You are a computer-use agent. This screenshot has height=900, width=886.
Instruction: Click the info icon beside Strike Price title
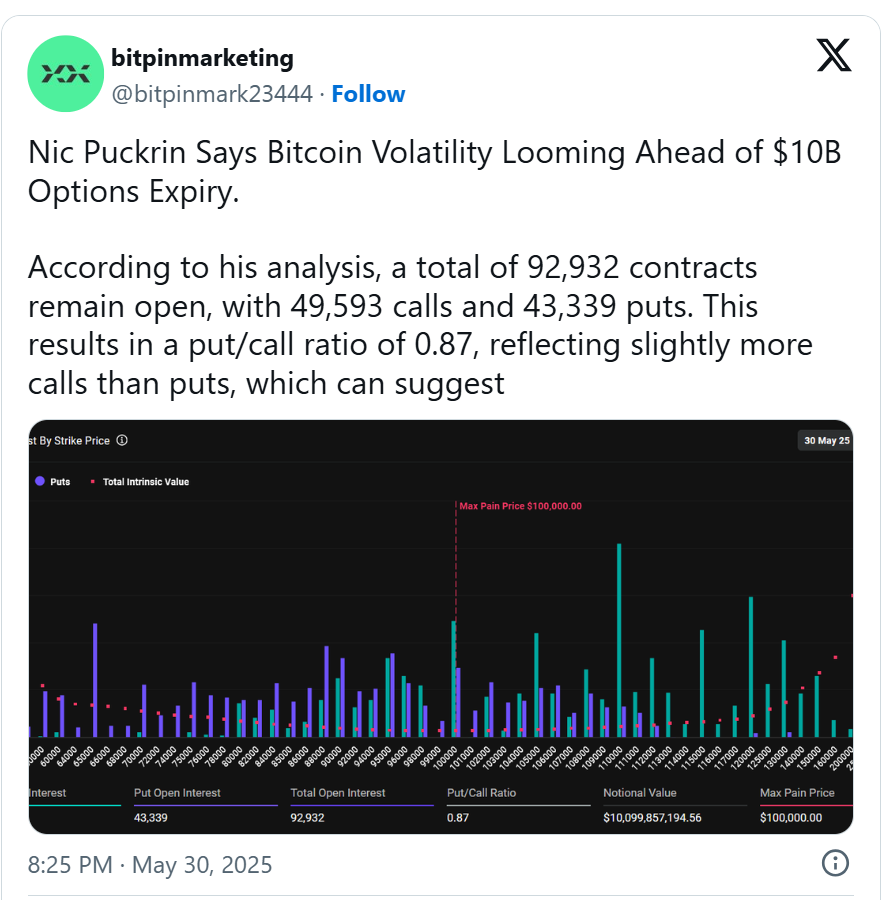click(x=122, y=440)
